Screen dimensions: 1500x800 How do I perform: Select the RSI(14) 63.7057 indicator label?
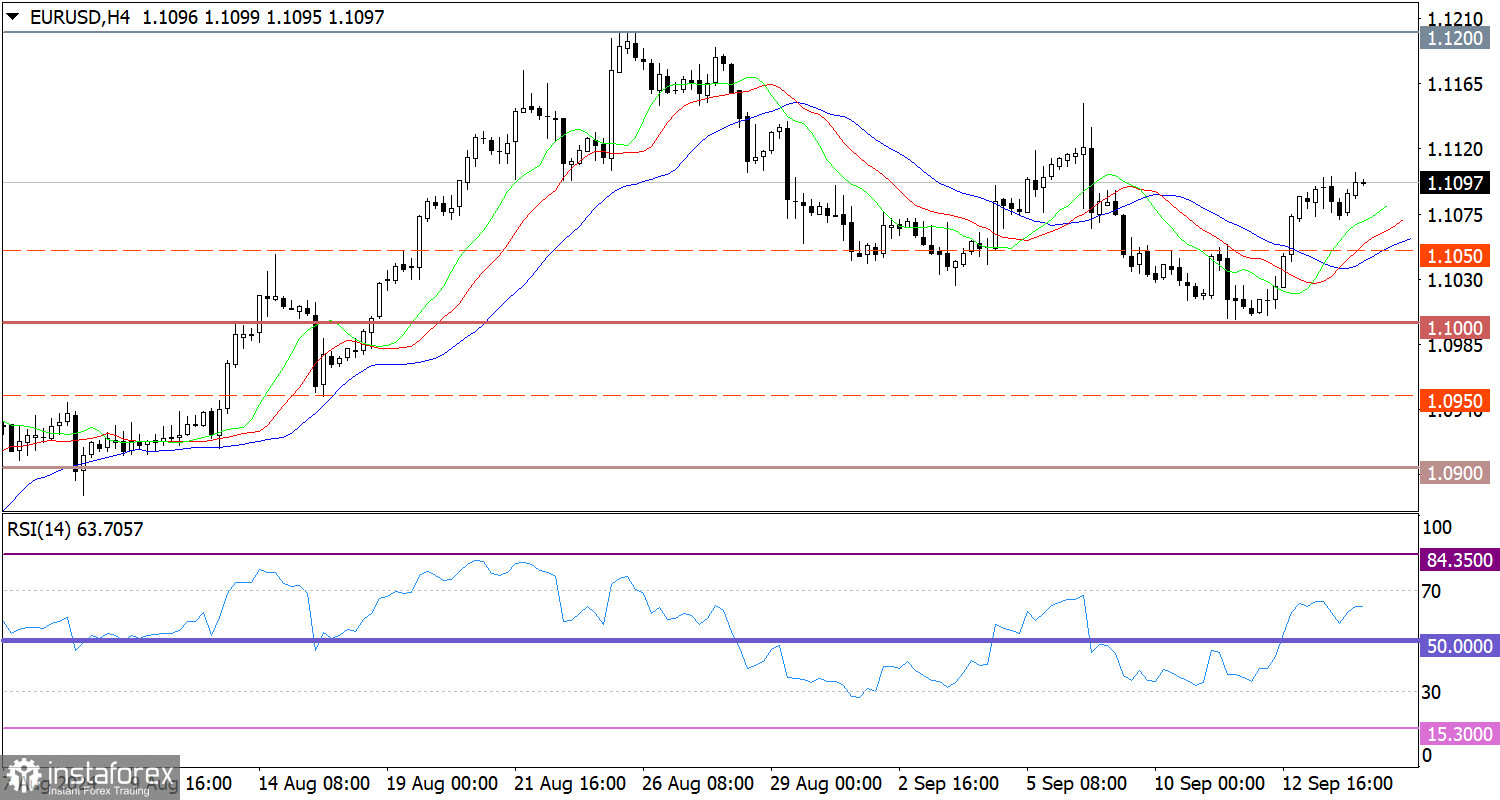point(75,530)
